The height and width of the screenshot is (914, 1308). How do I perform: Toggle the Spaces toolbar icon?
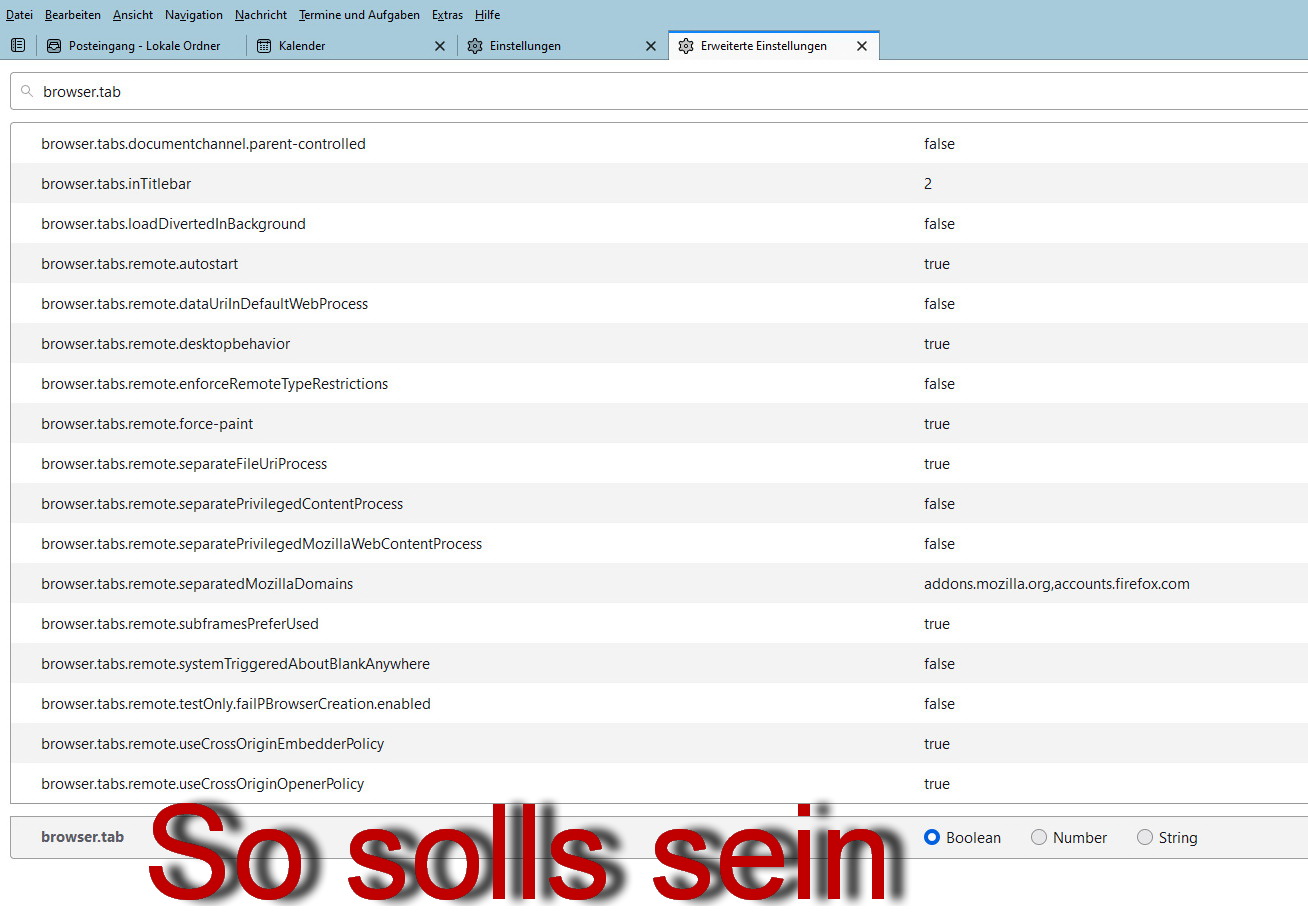[x=18, y=45]
